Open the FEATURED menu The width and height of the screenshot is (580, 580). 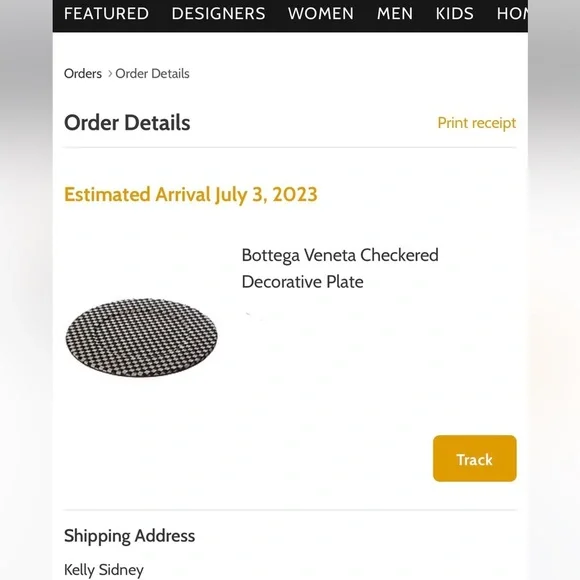(106, 14)
